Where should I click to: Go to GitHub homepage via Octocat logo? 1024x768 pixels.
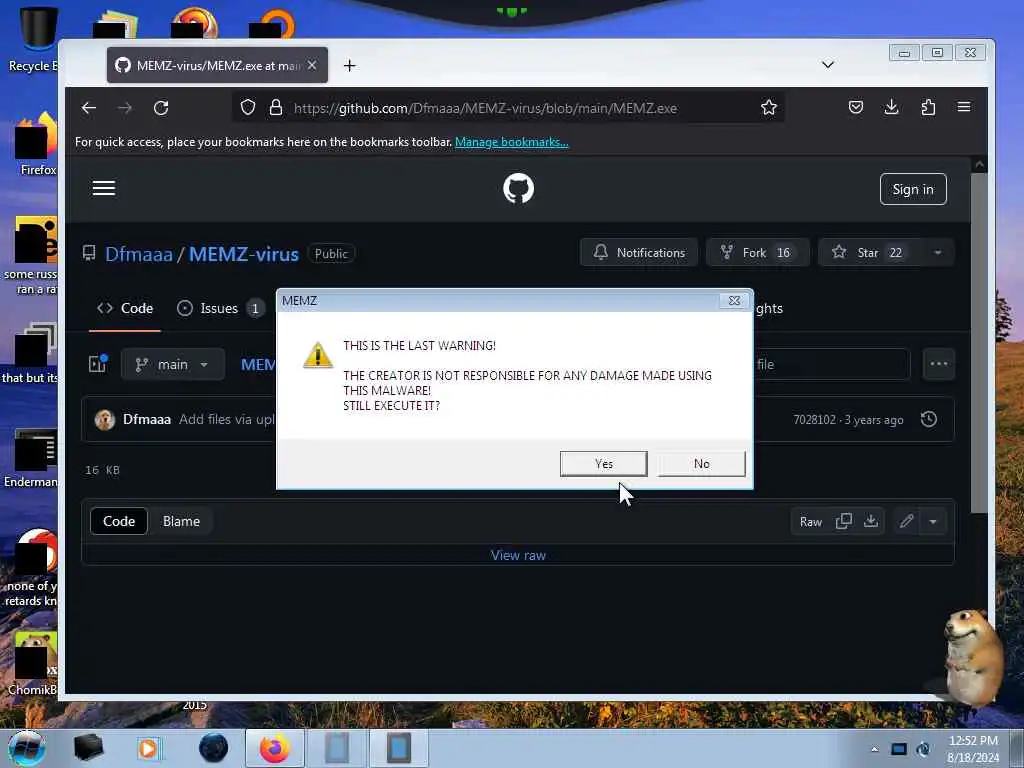pos(519,189)
